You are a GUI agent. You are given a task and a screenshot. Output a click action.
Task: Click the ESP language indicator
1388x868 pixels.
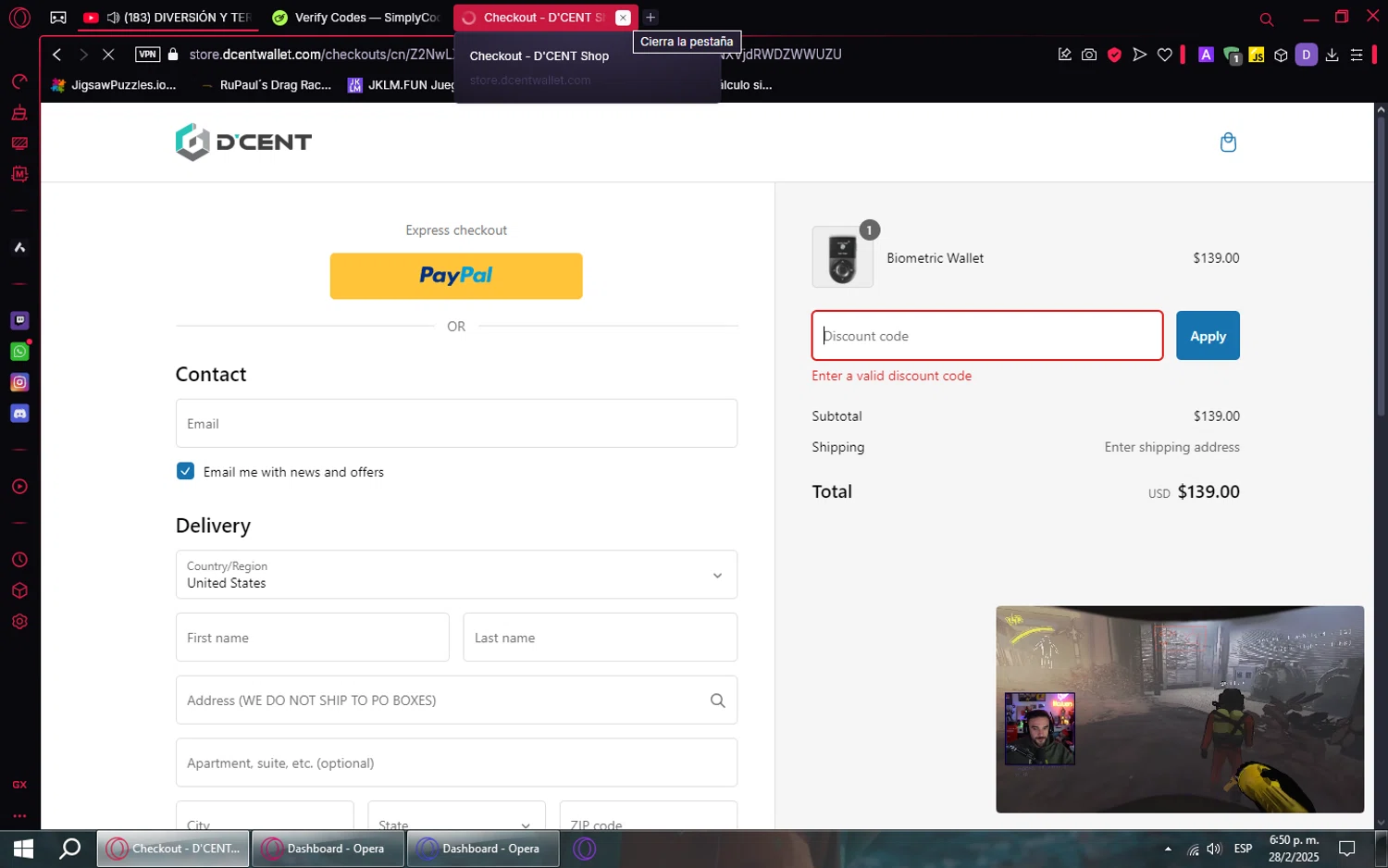[1243, 849]
